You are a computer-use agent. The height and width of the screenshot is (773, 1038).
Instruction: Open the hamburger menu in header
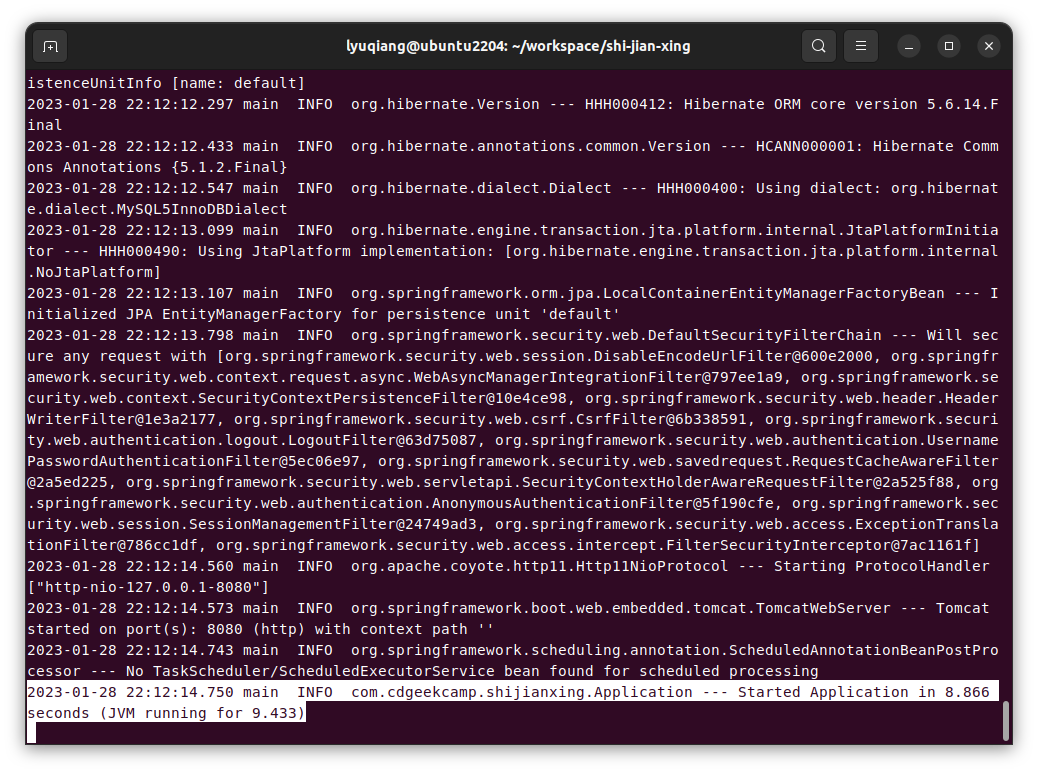click(860, 46)
